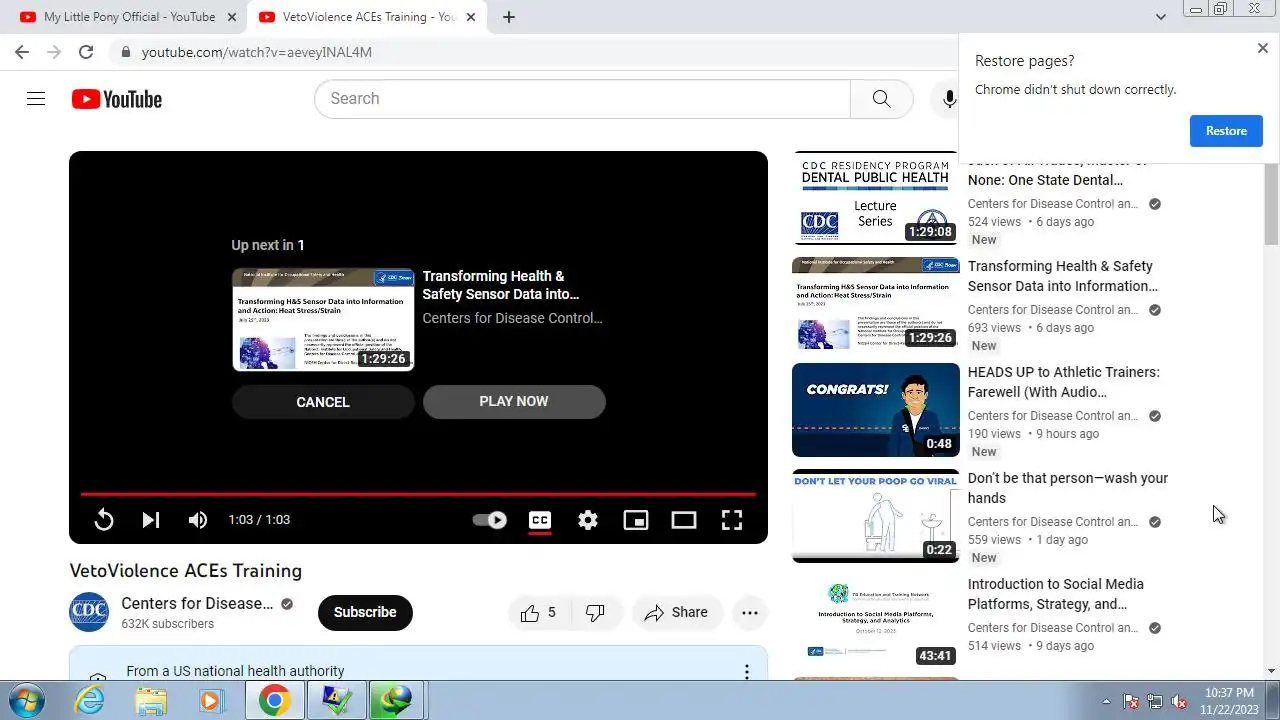Open Windows Media Player in the taskbar
Image resolution: width=1280 pixels, height=720 pixels.
click(210, 700)
